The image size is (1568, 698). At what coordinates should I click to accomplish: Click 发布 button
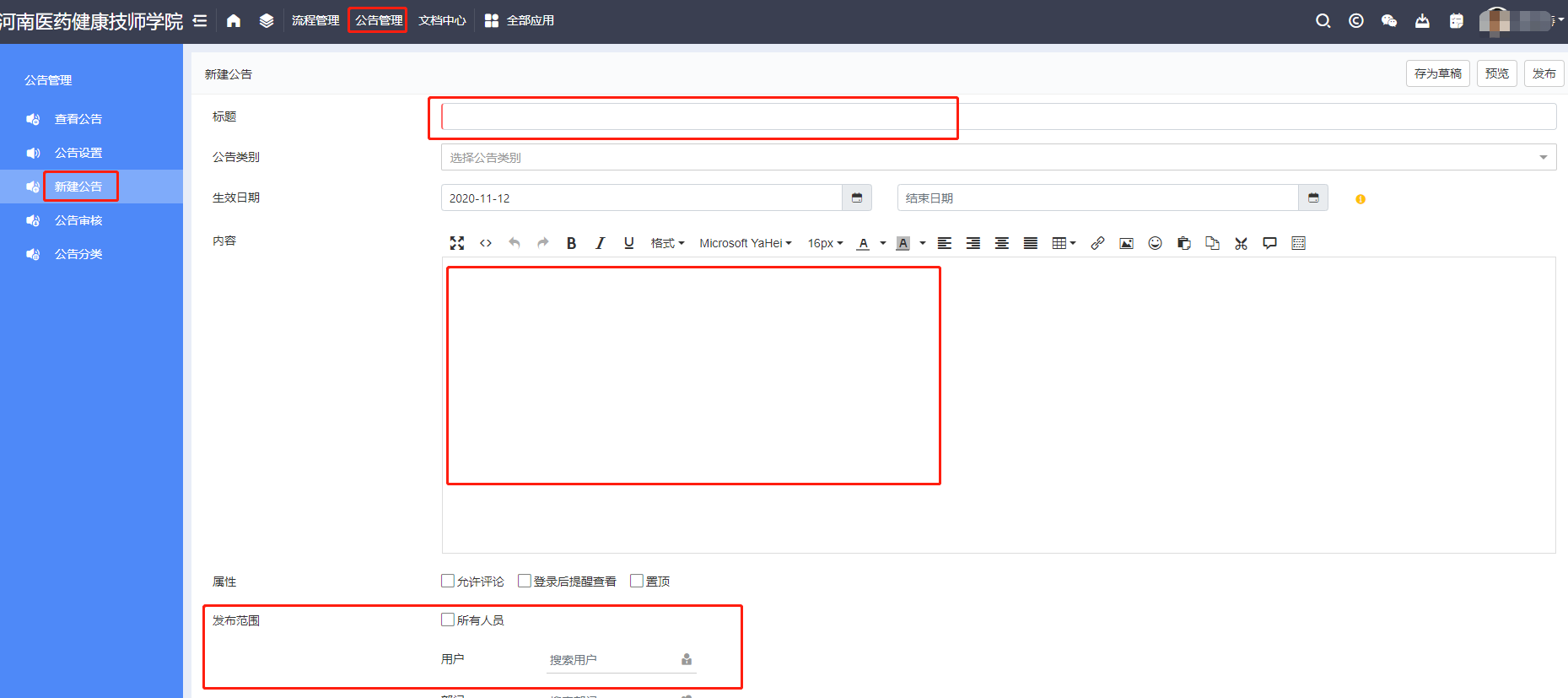coord(1544,73)
